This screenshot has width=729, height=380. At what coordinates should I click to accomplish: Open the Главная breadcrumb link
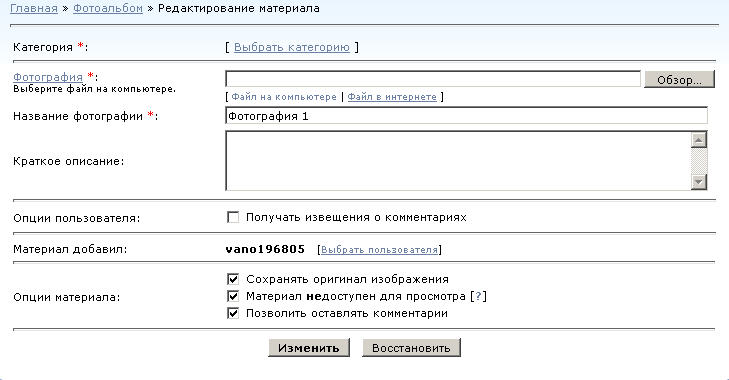[34, 8]
